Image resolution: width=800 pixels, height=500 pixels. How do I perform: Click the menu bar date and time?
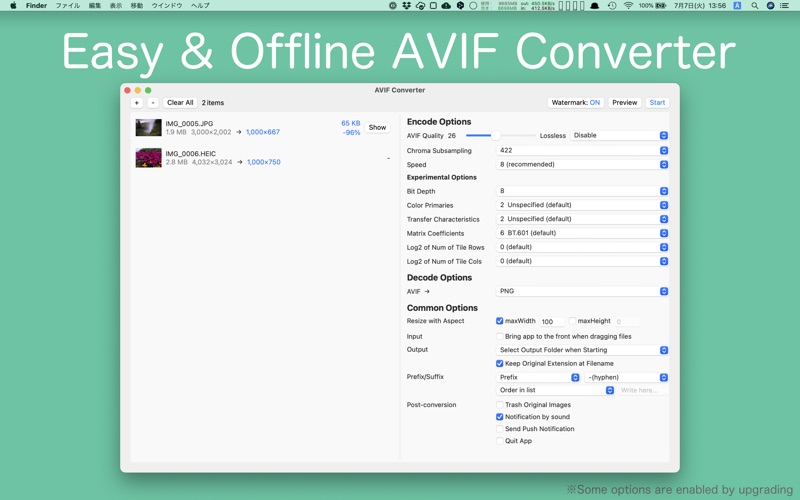(699, 6)
